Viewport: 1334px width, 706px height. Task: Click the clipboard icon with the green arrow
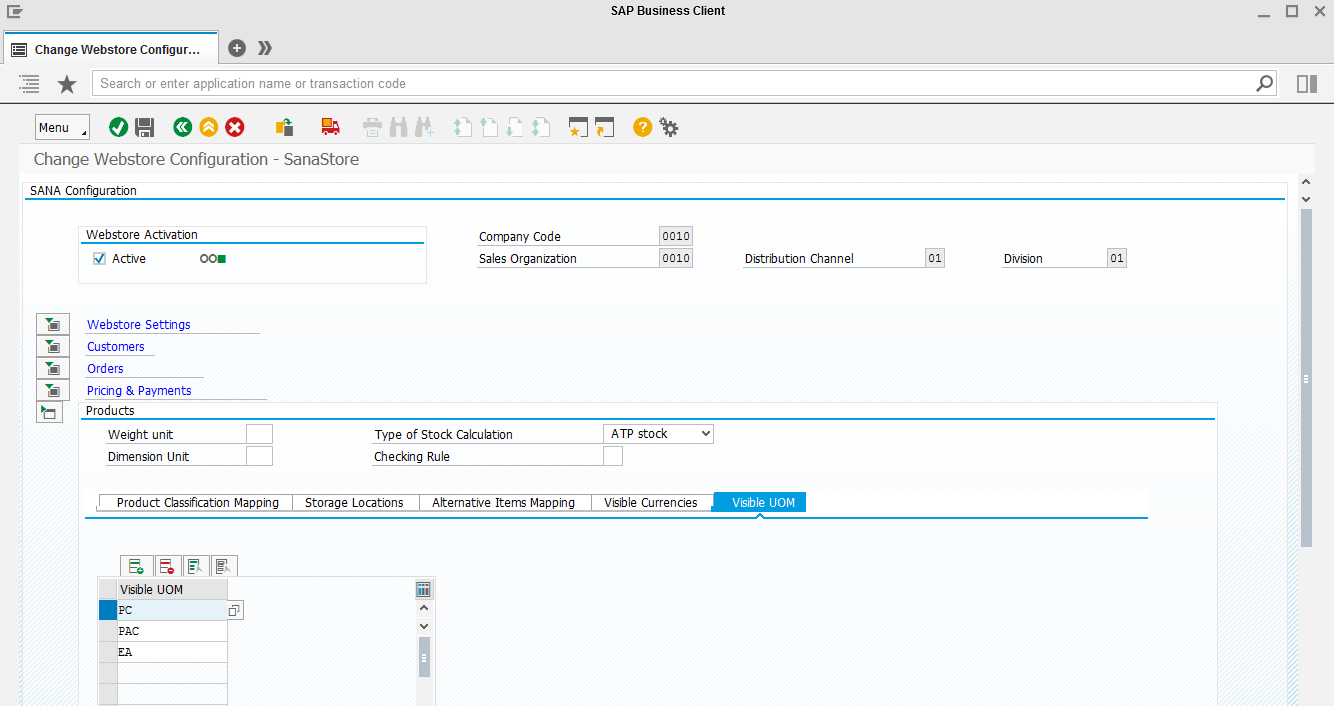tap(284, 127)
